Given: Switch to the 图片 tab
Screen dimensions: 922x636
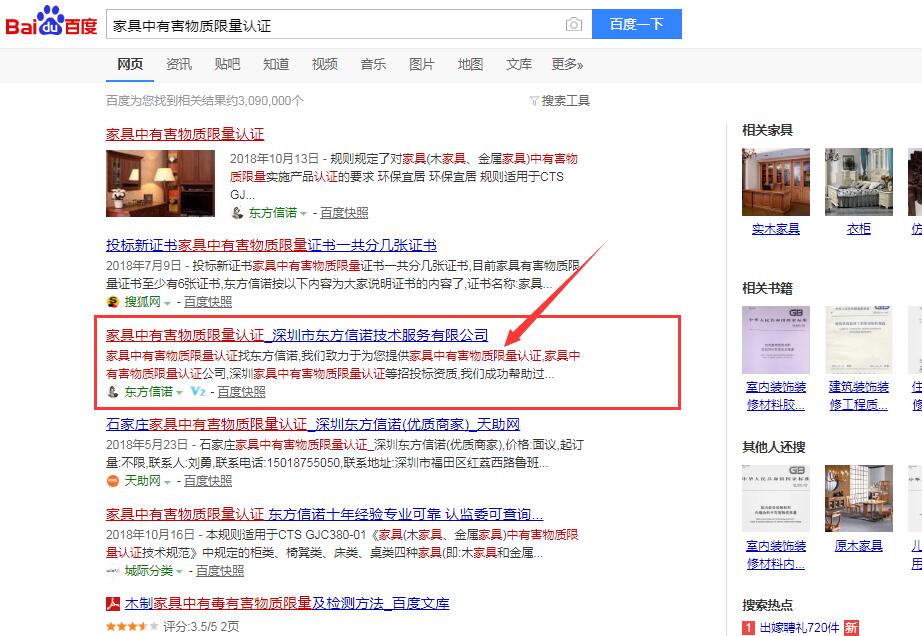Looking at the screenshot, I should (x=422, y=64).
